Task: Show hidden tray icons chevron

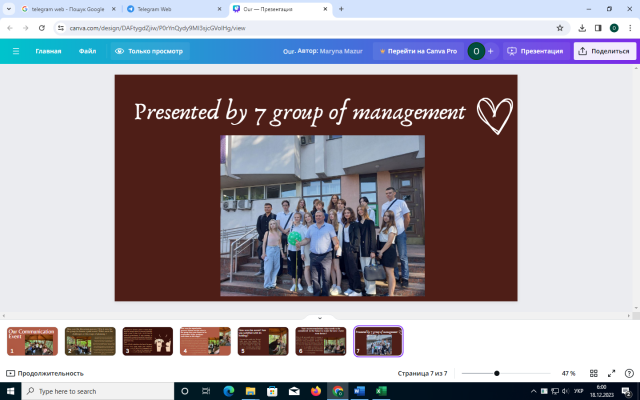Action: tap(533, 391)
